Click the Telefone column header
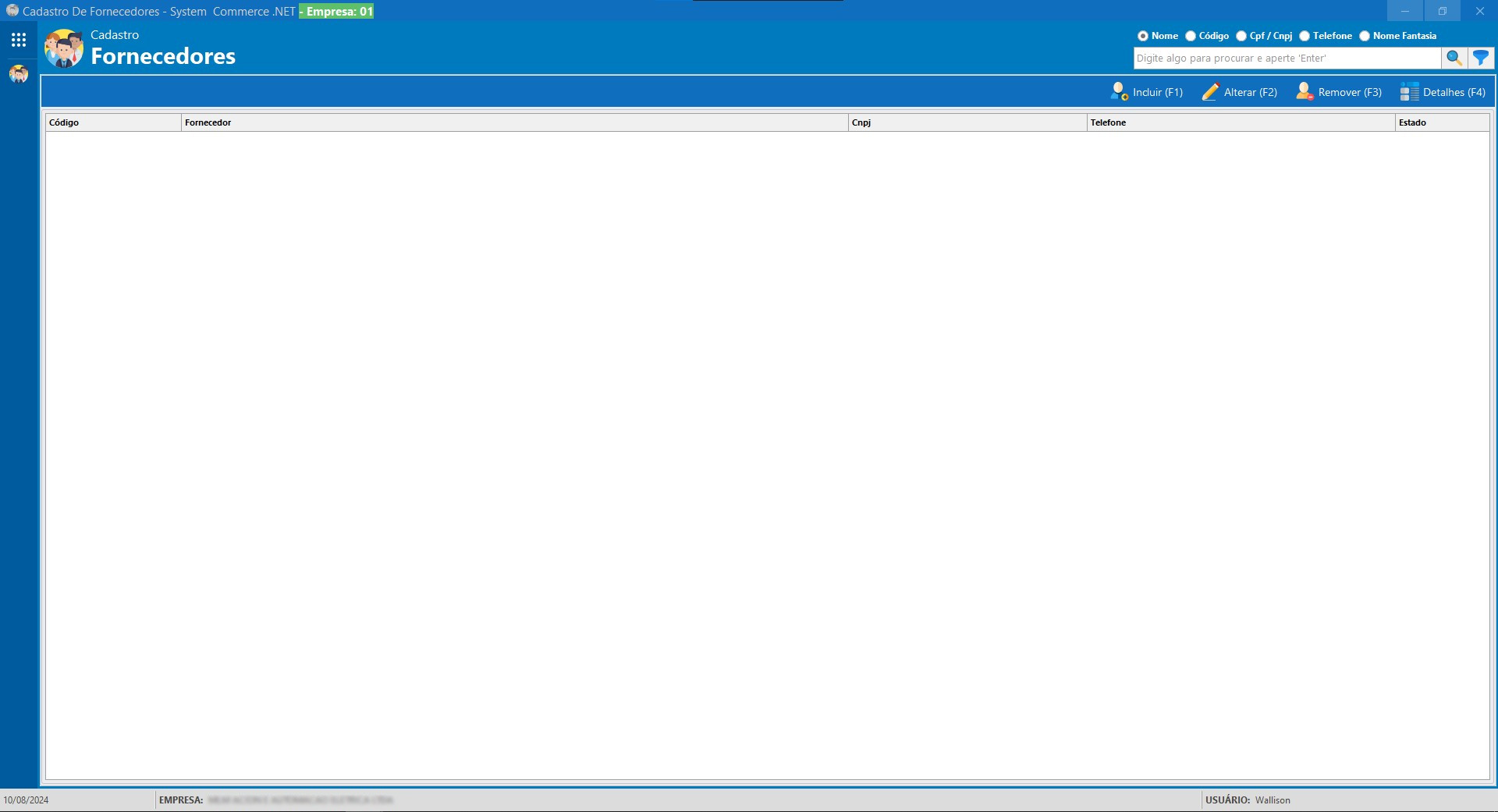 point(1240,122)
